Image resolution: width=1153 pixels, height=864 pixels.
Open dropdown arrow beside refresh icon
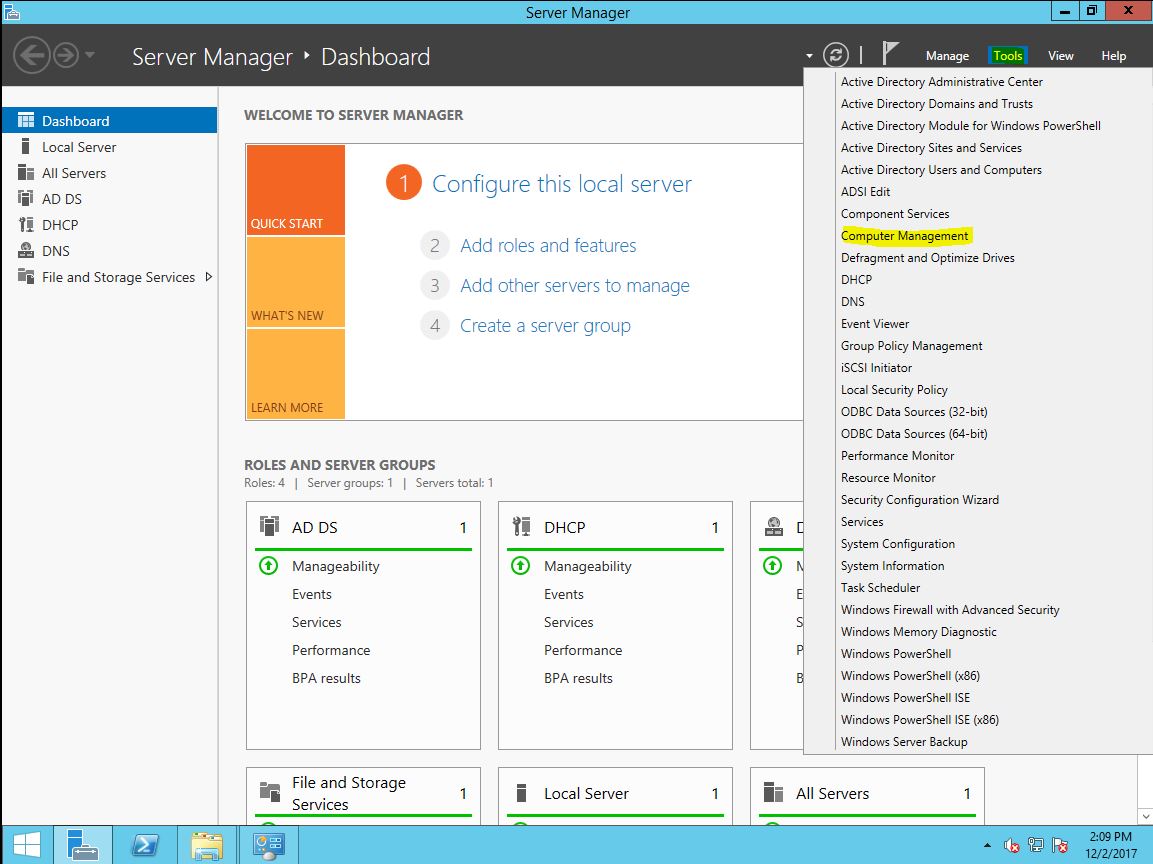pos(808,56)
